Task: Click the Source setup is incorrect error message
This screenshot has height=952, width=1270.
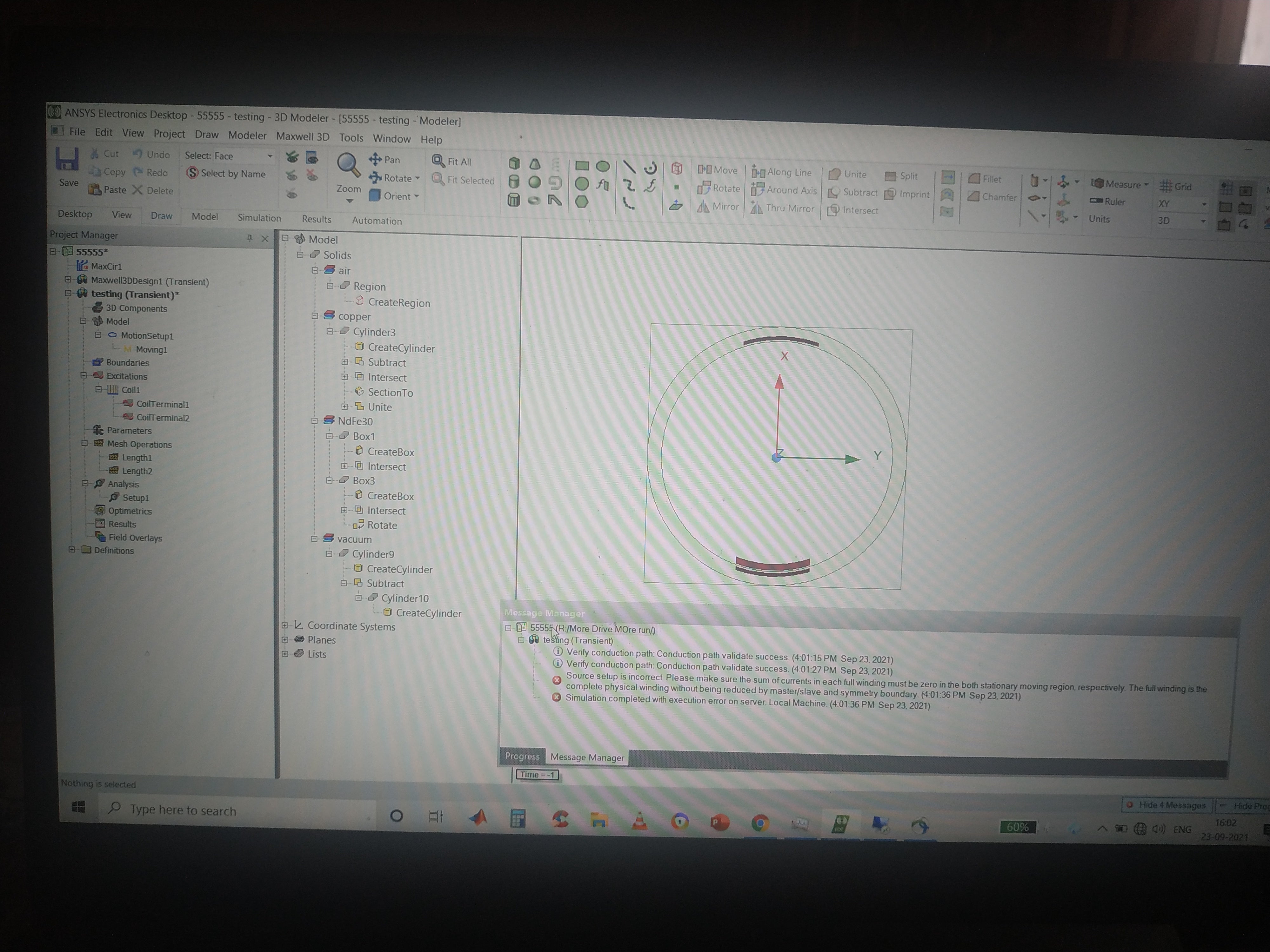Action: 886,686
